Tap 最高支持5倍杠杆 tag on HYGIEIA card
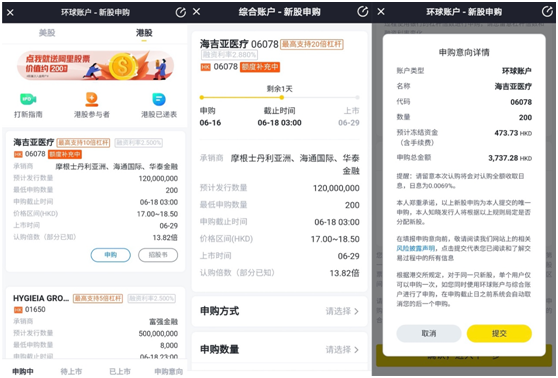Viewport: 558px width, 378px height. tap(98, 298)
